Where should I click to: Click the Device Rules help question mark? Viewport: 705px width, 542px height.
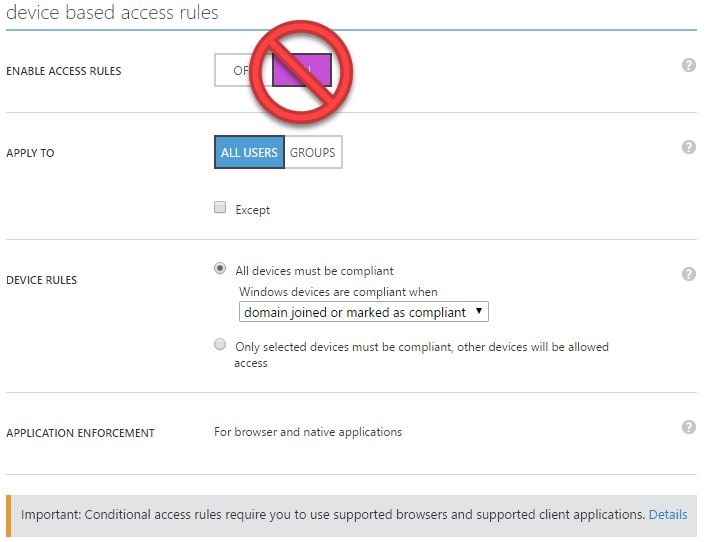(x=688, y=274)
